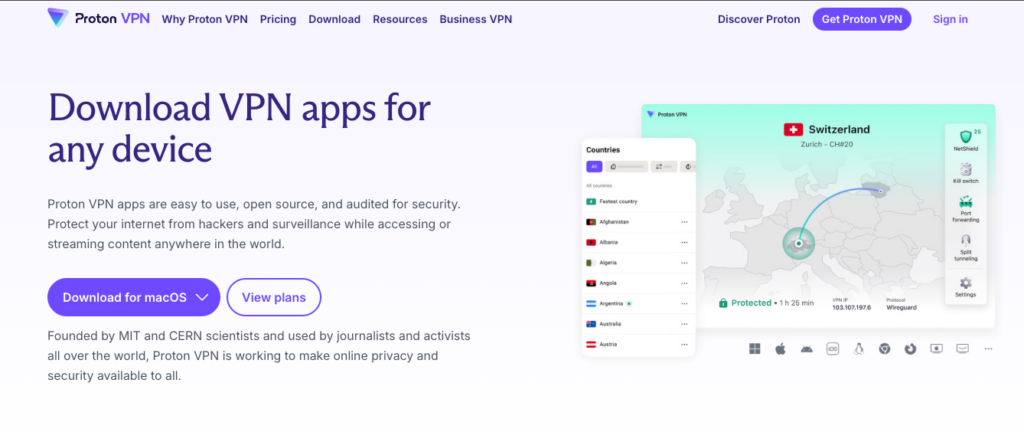Open the Why Proton VPN menu
Viewport: 1024px width, 445px height.
[x=204, y=19]
